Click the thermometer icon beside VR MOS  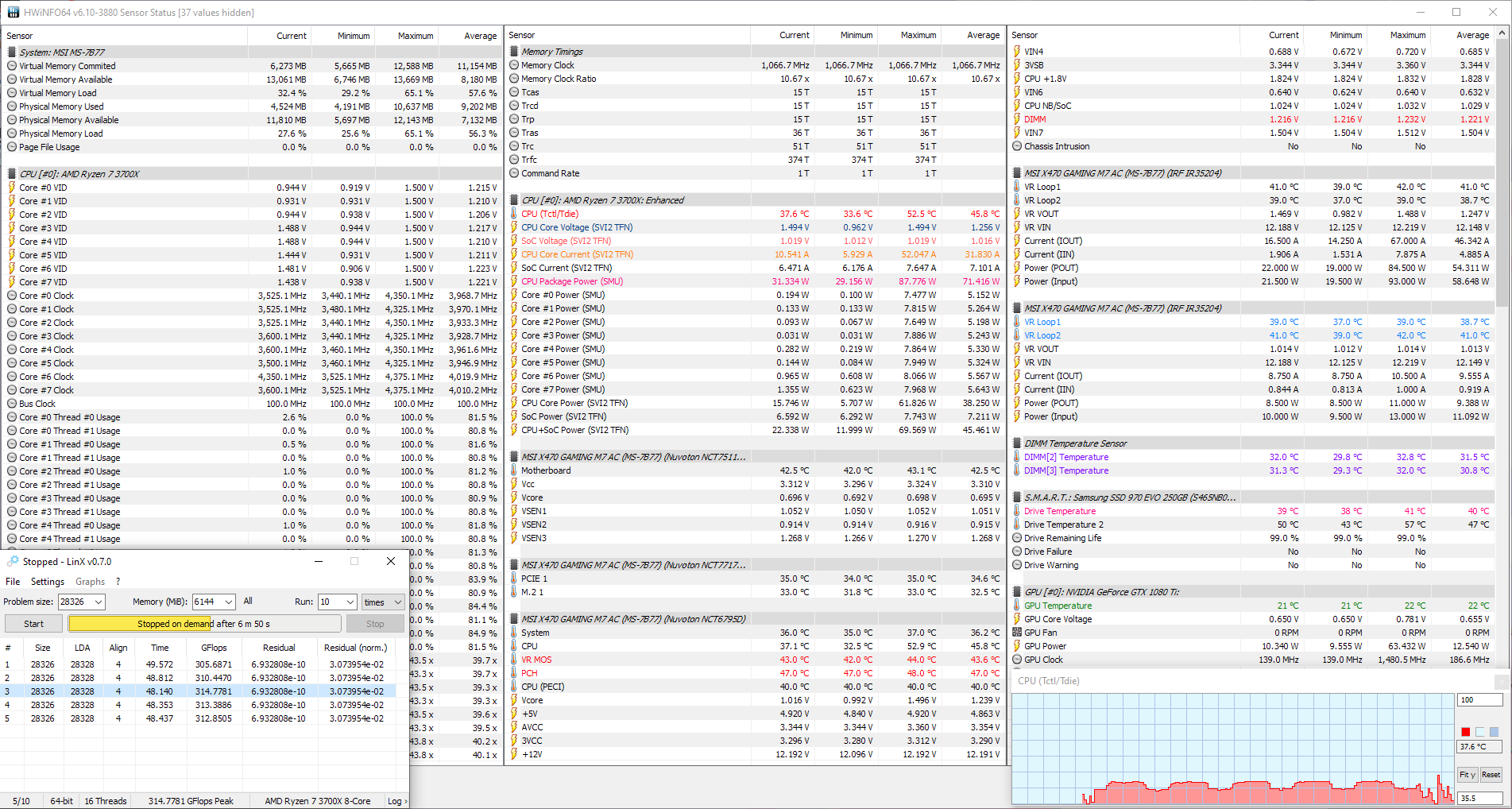tap(514, 660)
